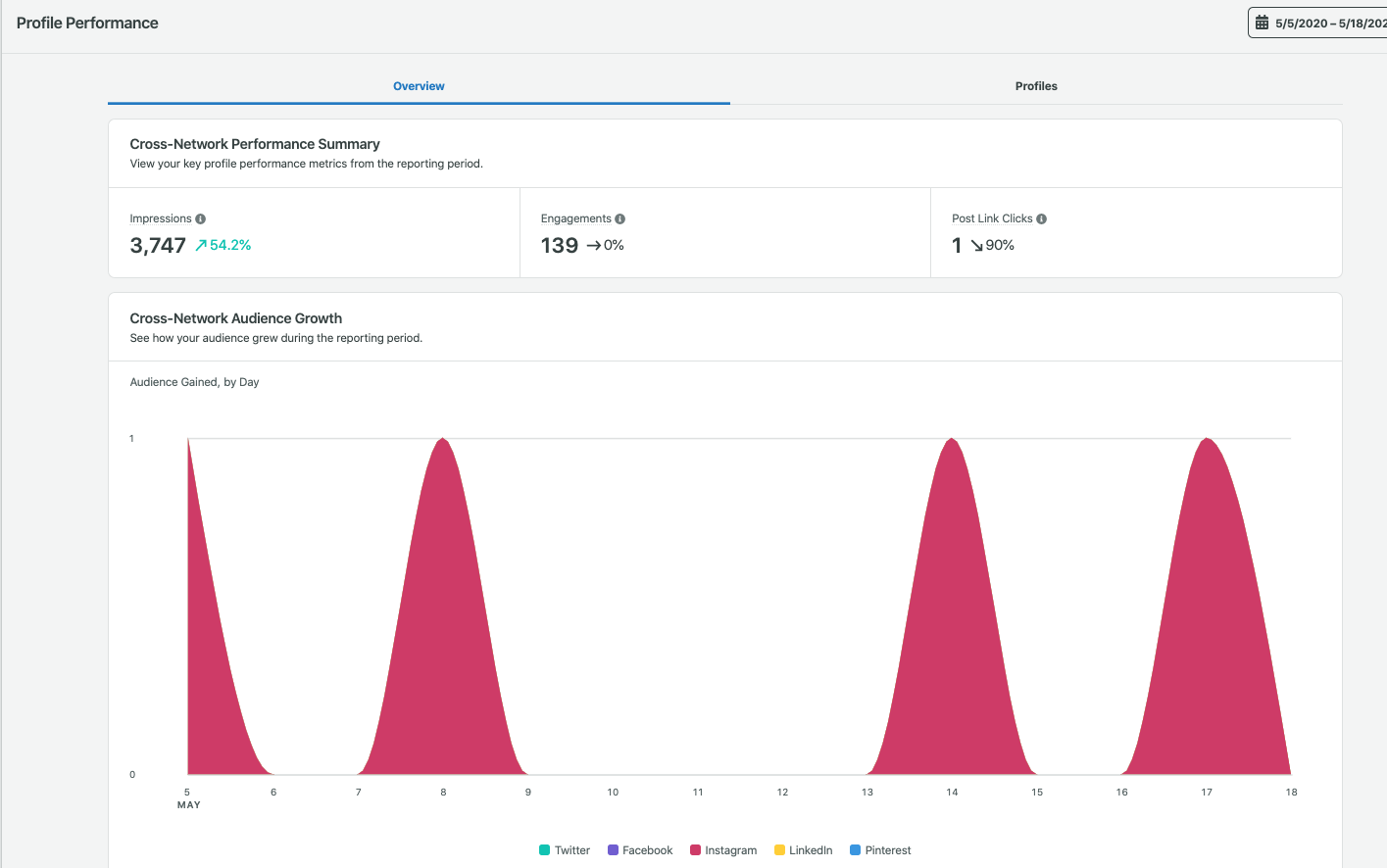Switch to the Profiles tab
This screenshot has height=868, width=1387.
[1036, 86]
